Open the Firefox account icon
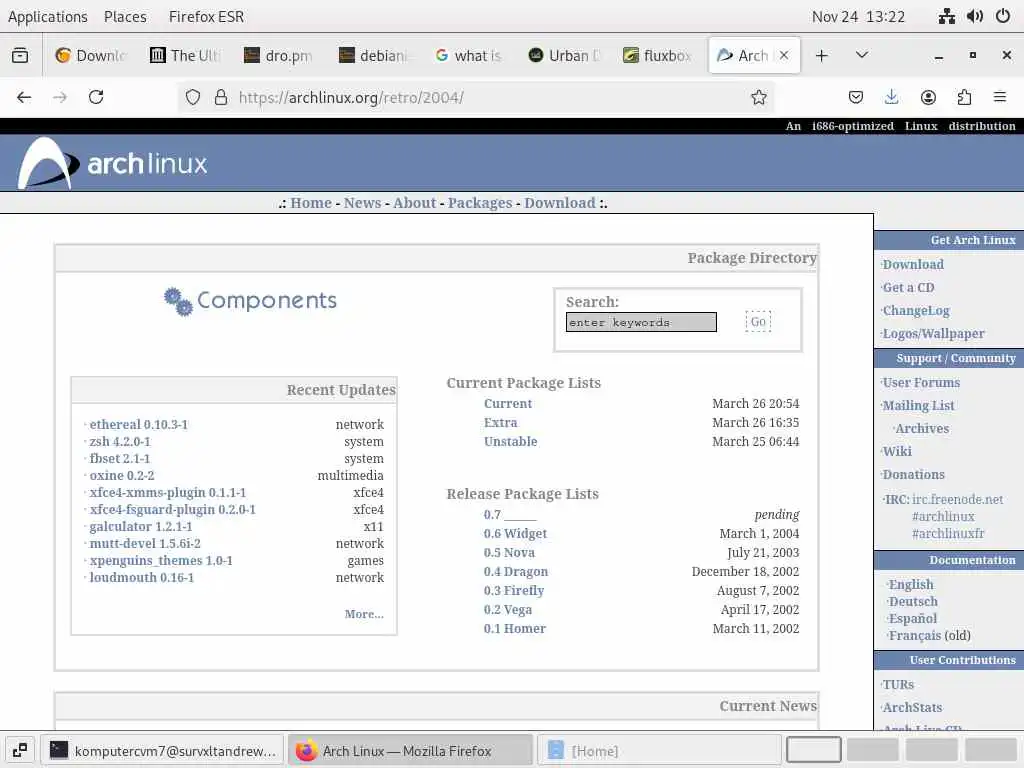This screenshot has width=1024, height=768. click(x=928, y=97)
